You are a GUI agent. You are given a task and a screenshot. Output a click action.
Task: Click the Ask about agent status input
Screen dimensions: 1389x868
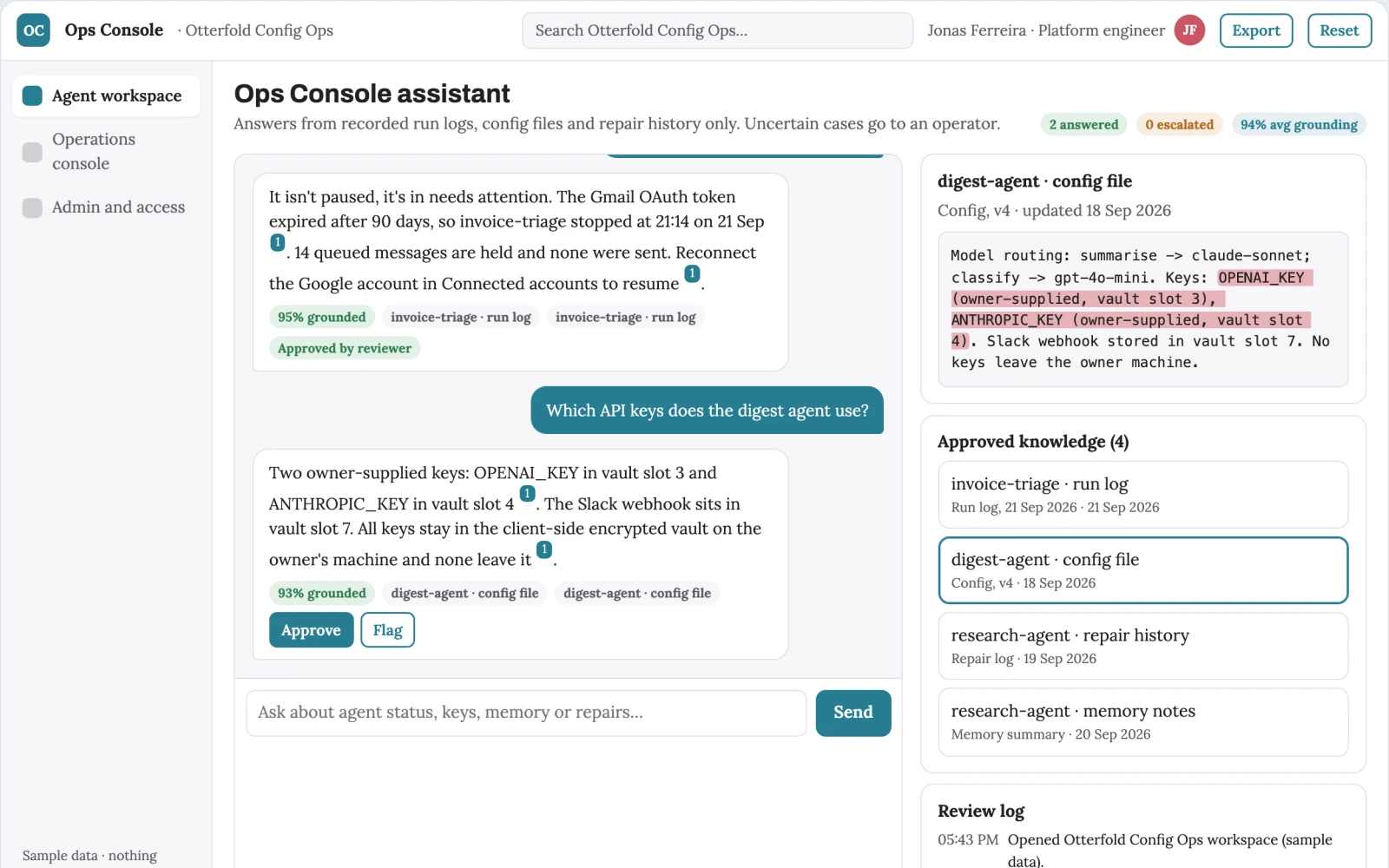coord(526,713)
